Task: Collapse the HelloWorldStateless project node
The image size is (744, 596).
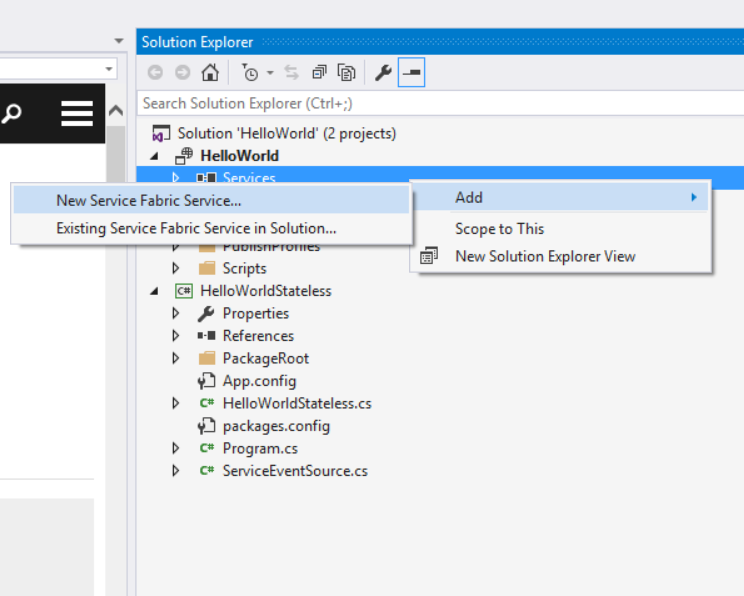Action: (154, 291)
